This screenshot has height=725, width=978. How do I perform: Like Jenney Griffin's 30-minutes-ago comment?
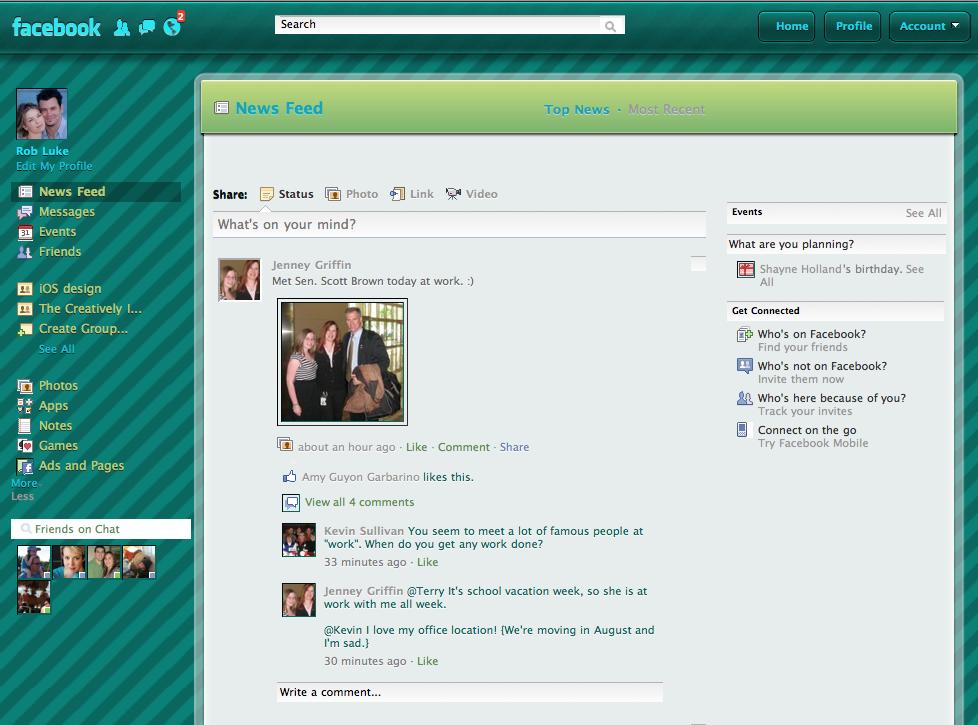pyautogui.click(x=427, y=661)
